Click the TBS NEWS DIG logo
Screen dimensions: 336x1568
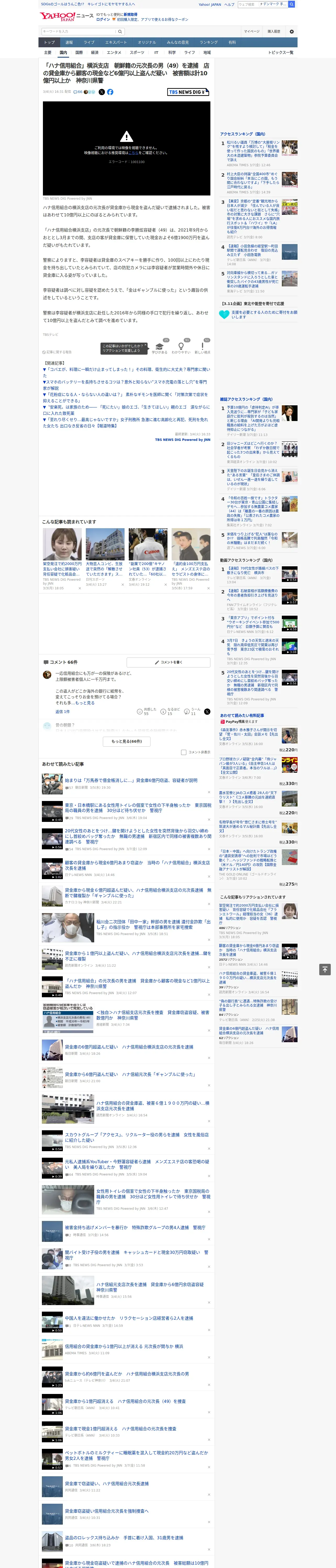tap(188, 92)
